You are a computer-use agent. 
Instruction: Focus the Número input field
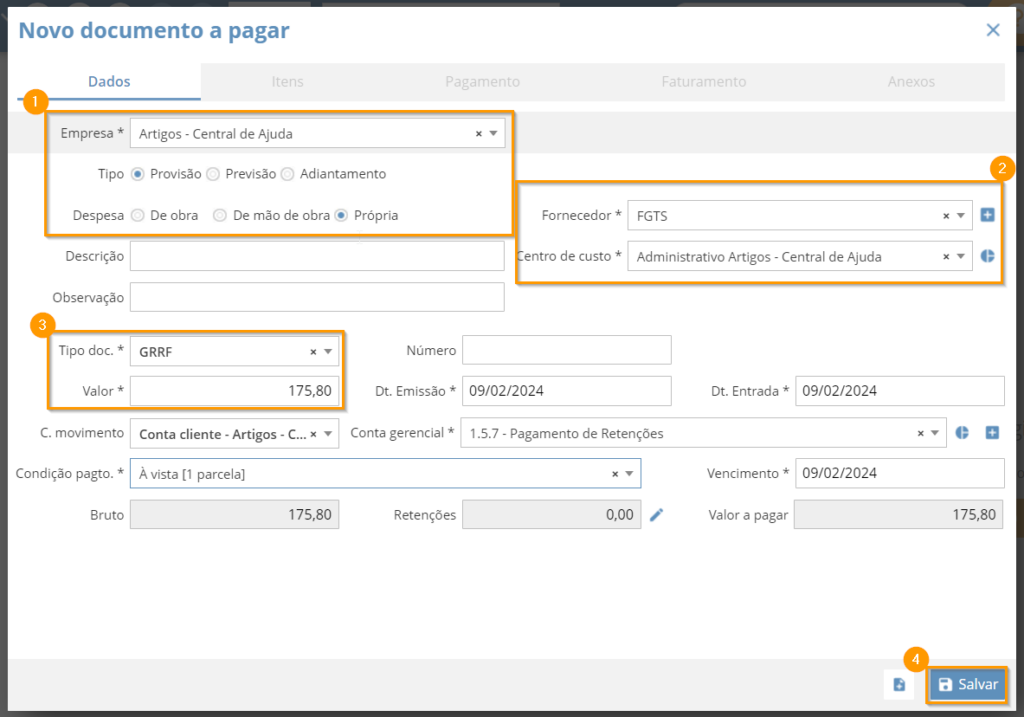pyautogui.click(x=566, y=350)
